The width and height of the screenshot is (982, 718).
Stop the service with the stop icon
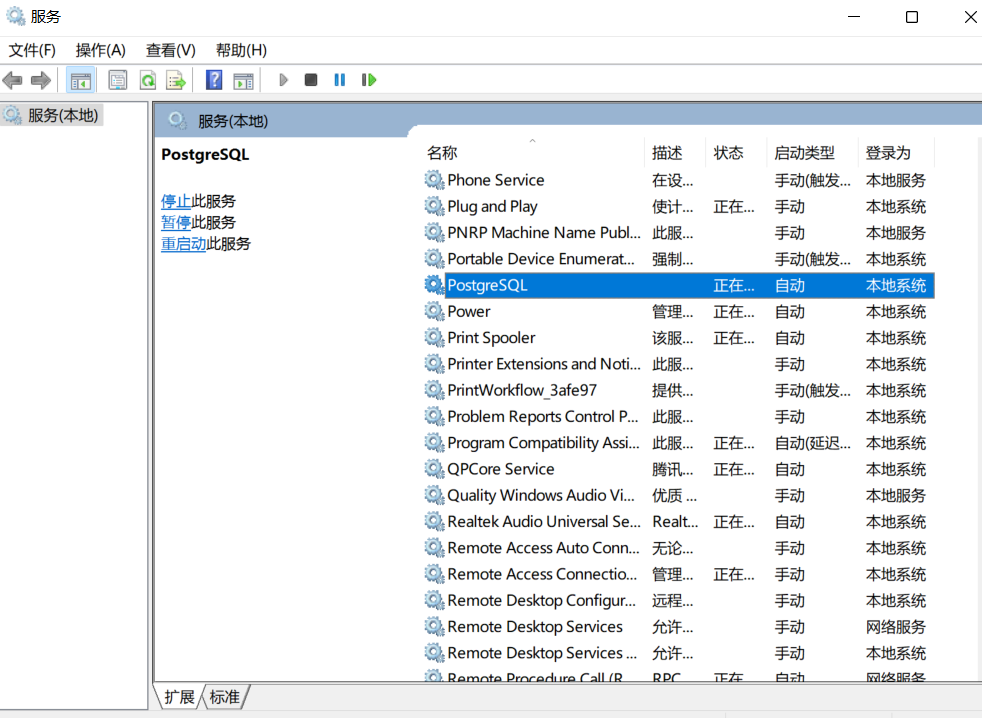tap(311, 80)
